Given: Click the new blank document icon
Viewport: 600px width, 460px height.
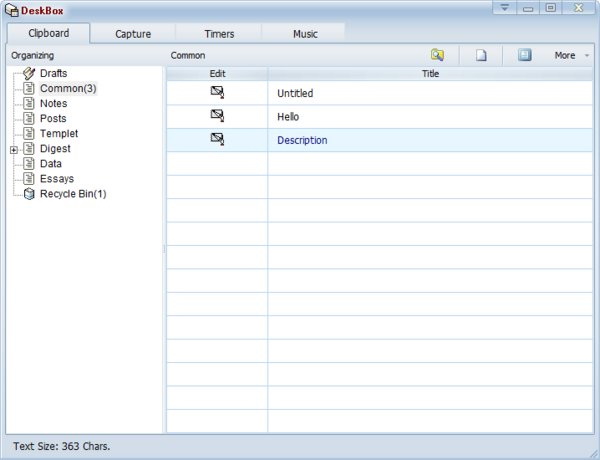Looking at the screenshot, I should click(481, 55).
